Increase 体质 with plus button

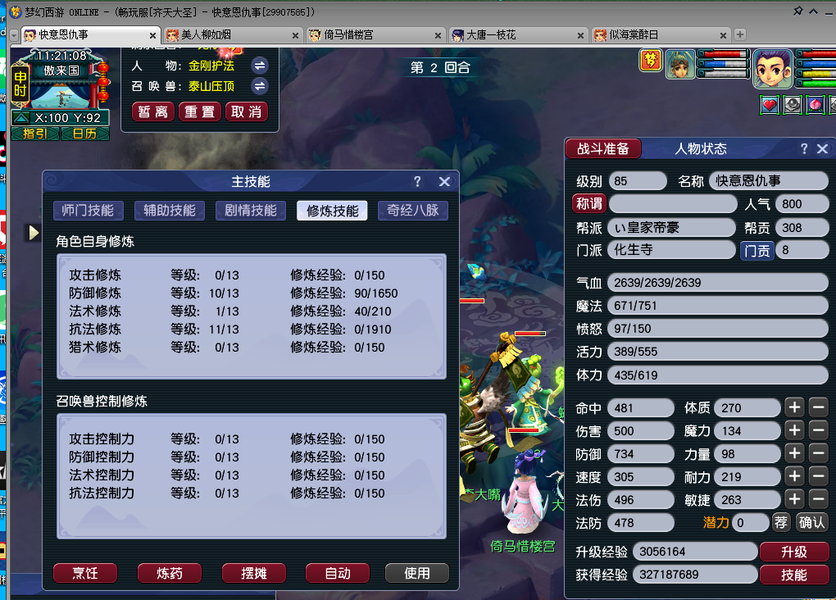click(794, 408)
